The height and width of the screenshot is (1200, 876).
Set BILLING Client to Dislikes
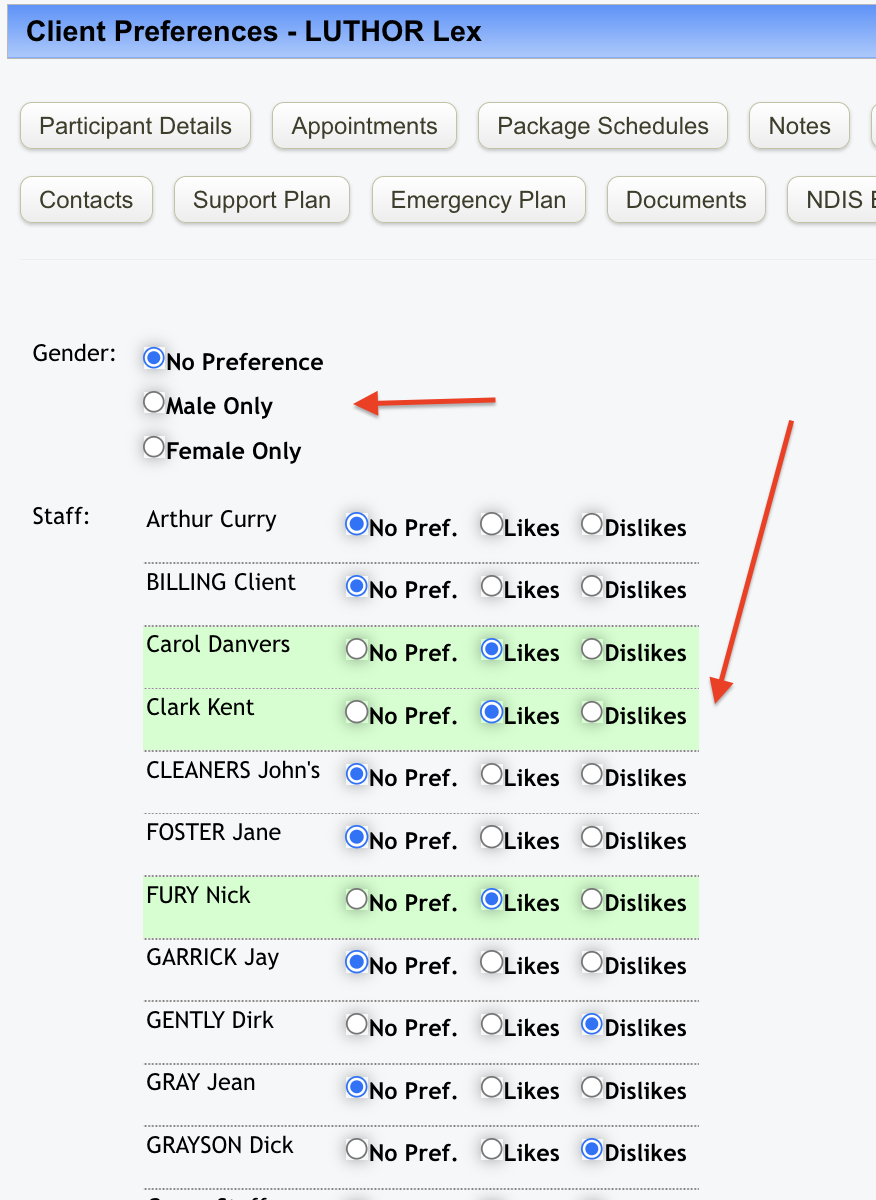pyautogui.click(x=592, y=587)
